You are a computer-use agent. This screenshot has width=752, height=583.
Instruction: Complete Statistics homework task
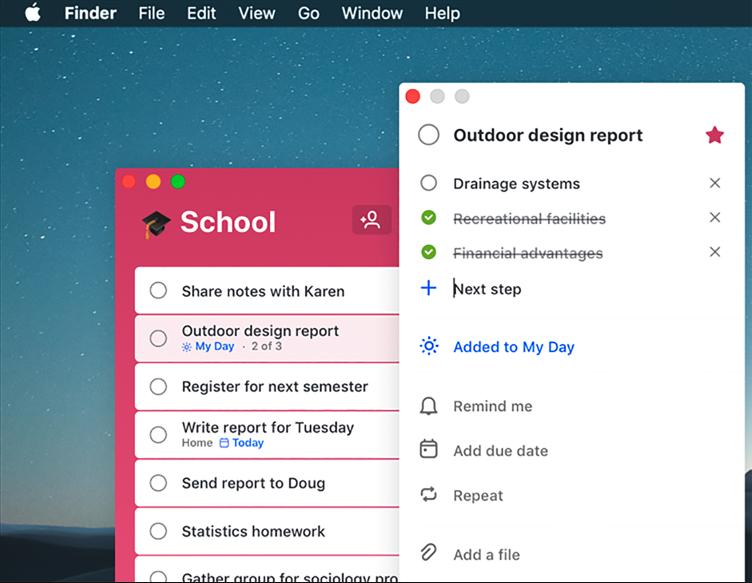[x=158, y=531]
